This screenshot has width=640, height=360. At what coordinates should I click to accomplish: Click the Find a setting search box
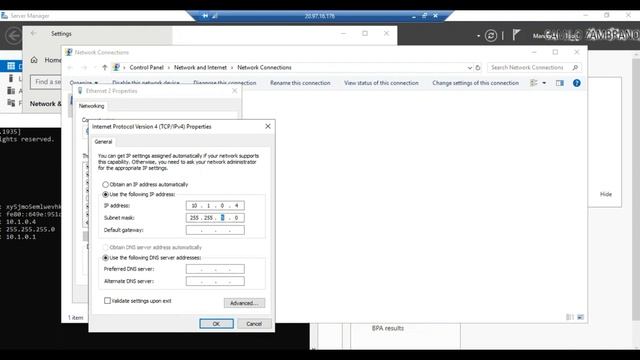46,82
